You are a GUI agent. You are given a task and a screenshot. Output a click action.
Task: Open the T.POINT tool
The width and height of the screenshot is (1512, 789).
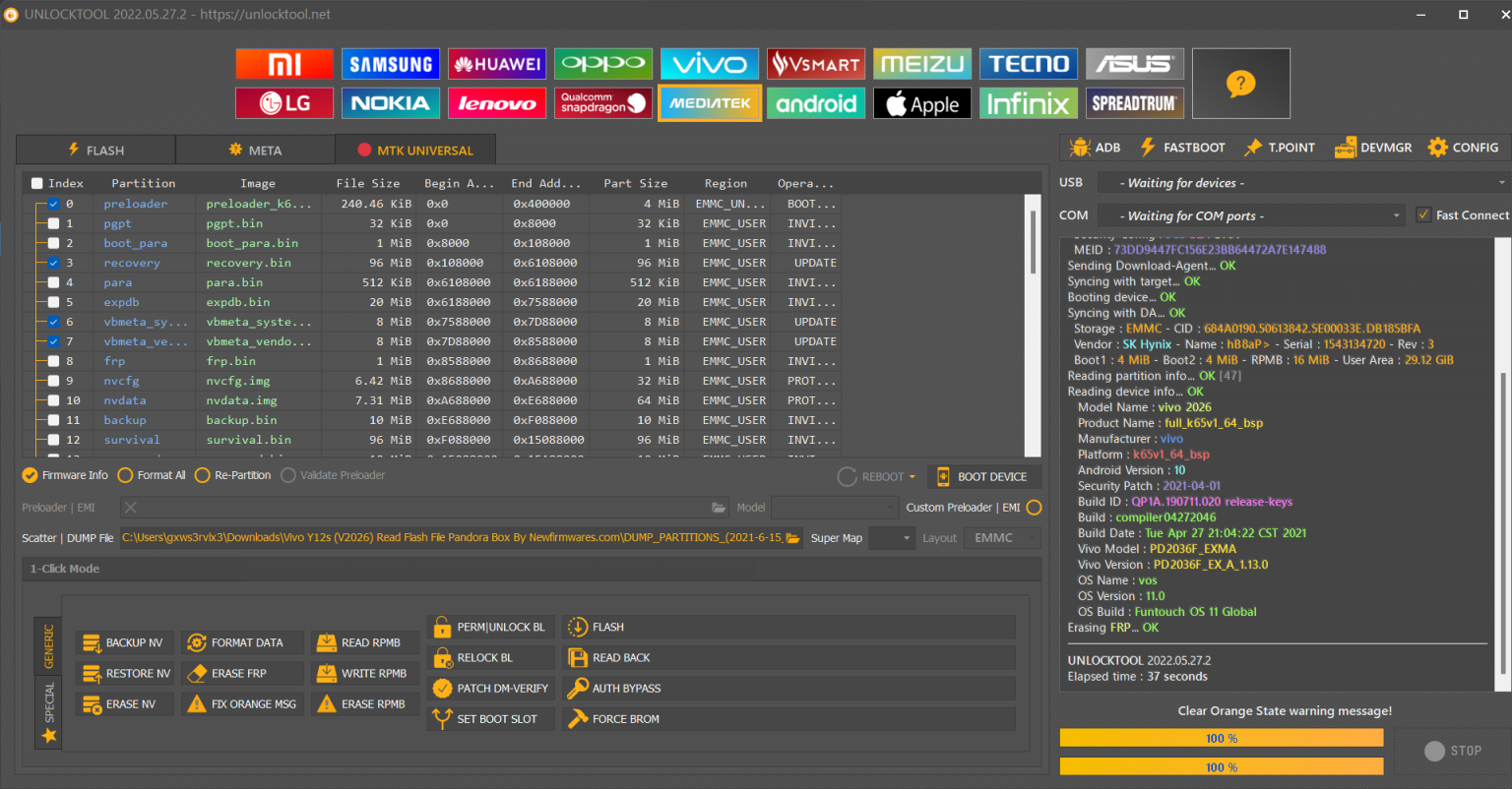tap(1280, 148)
